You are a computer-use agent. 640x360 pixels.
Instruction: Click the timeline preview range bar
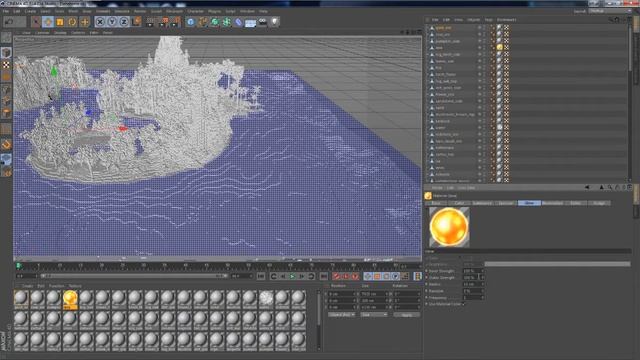pyautogui.click(x=135, y=276)
